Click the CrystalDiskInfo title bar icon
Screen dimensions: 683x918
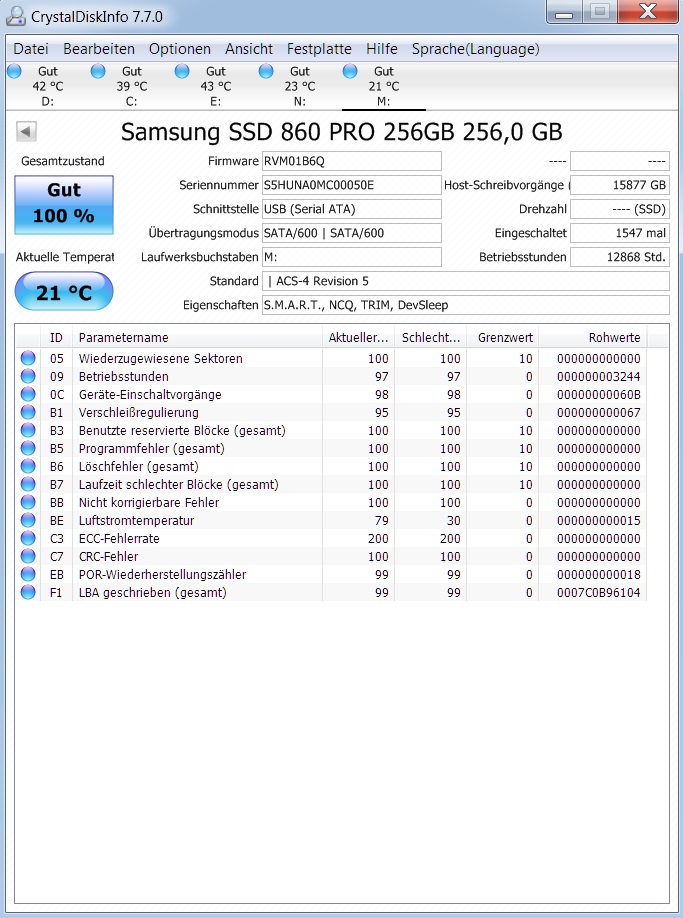click(x=15, y=16)
